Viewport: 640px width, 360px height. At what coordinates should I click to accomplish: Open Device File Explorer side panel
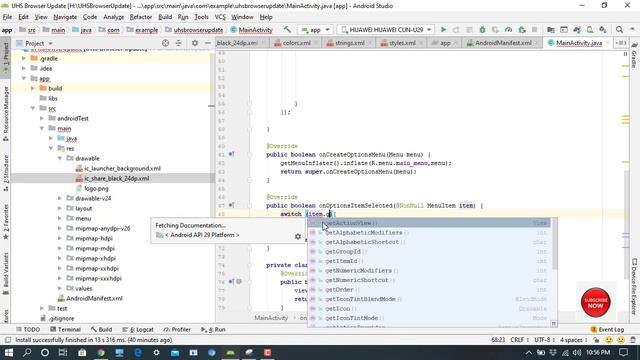(x=634, y=286)
